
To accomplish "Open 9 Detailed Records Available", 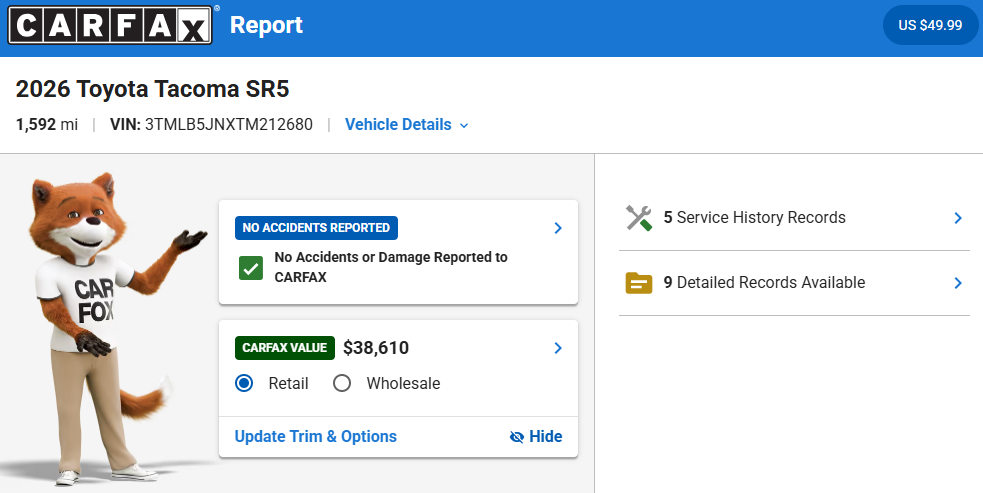I will (794, 283).
